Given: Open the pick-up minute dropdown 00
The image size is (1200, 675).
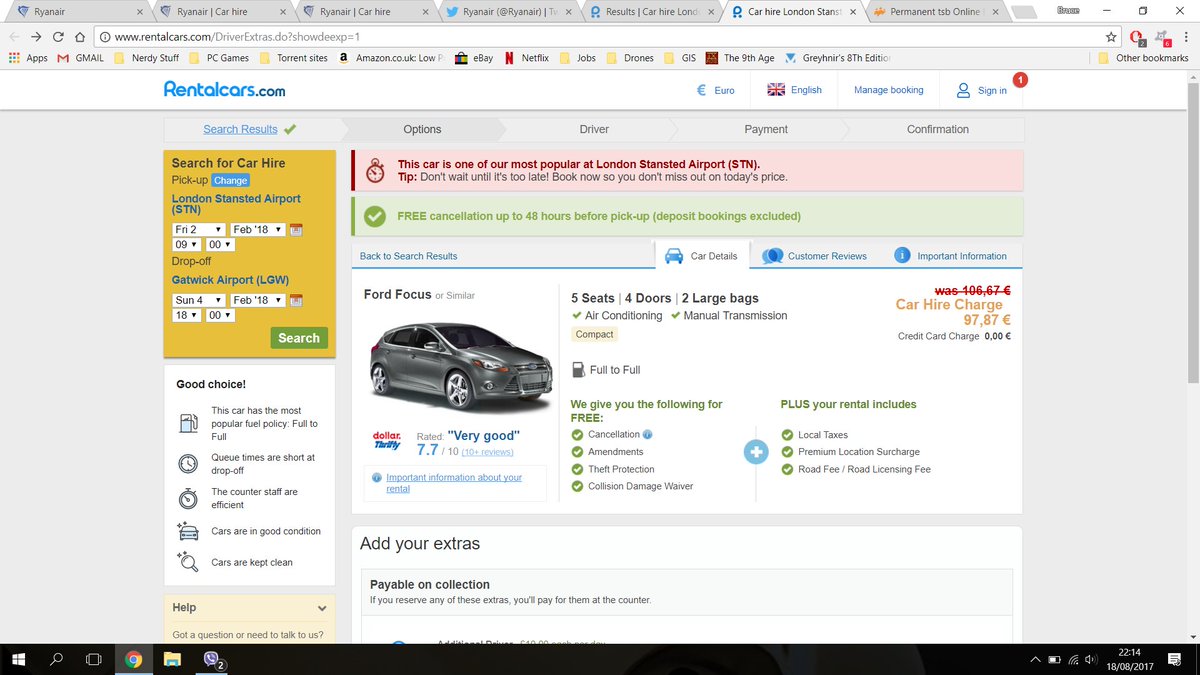Looking at the screenshot, I should pyautogui.click(x=220, y=245).
